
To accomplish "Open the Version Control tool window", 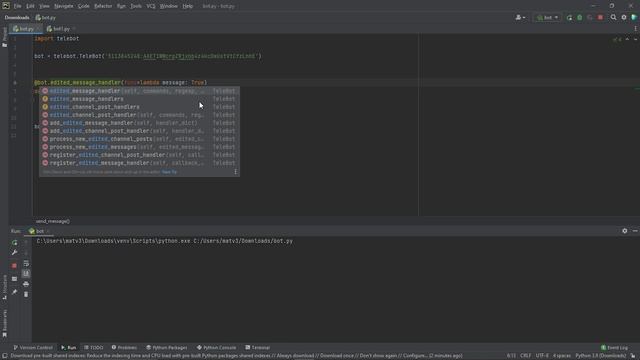I will [33, 348].
